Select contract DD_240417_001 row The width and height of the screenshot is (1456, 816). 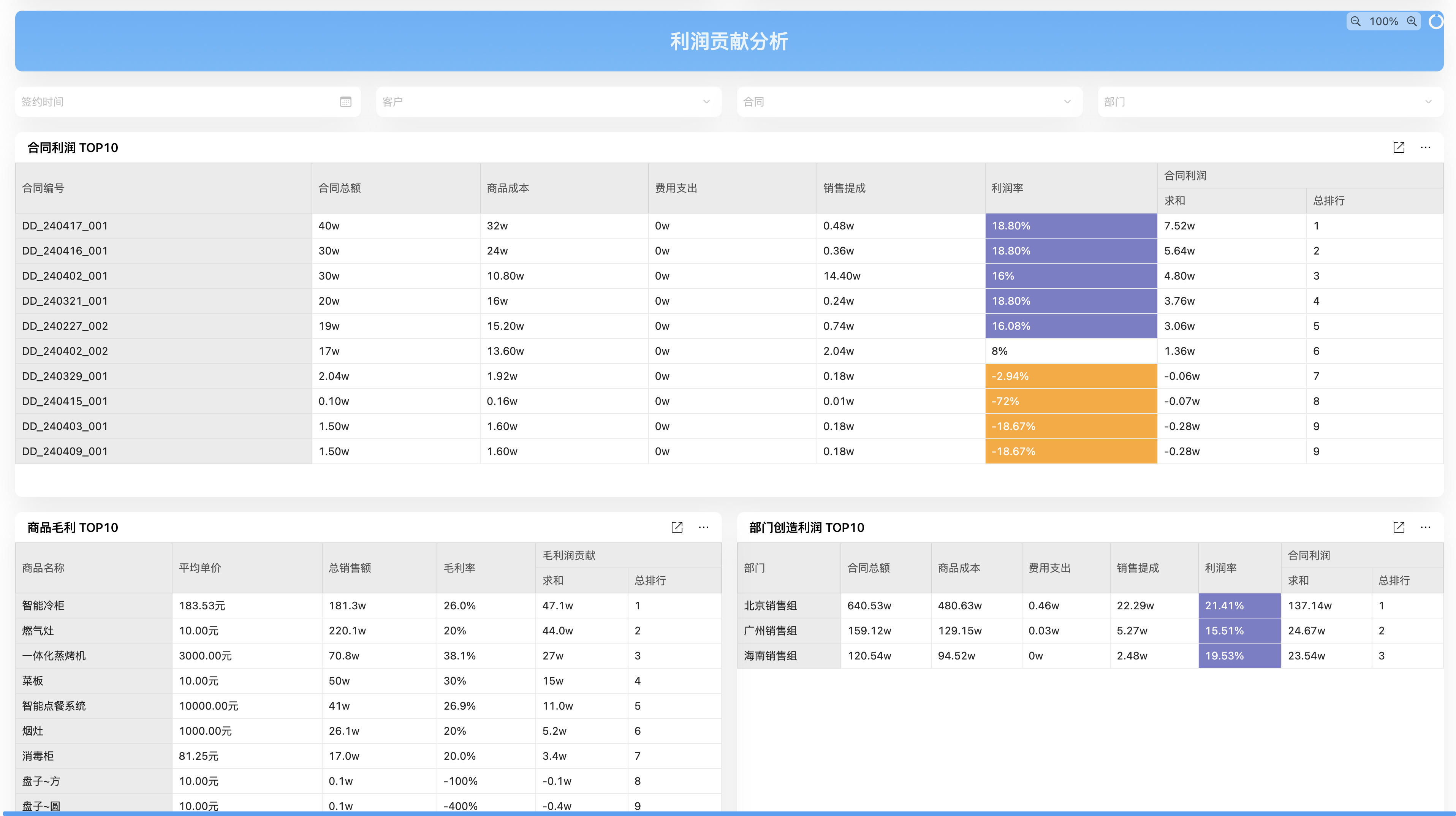click(729, 226)
